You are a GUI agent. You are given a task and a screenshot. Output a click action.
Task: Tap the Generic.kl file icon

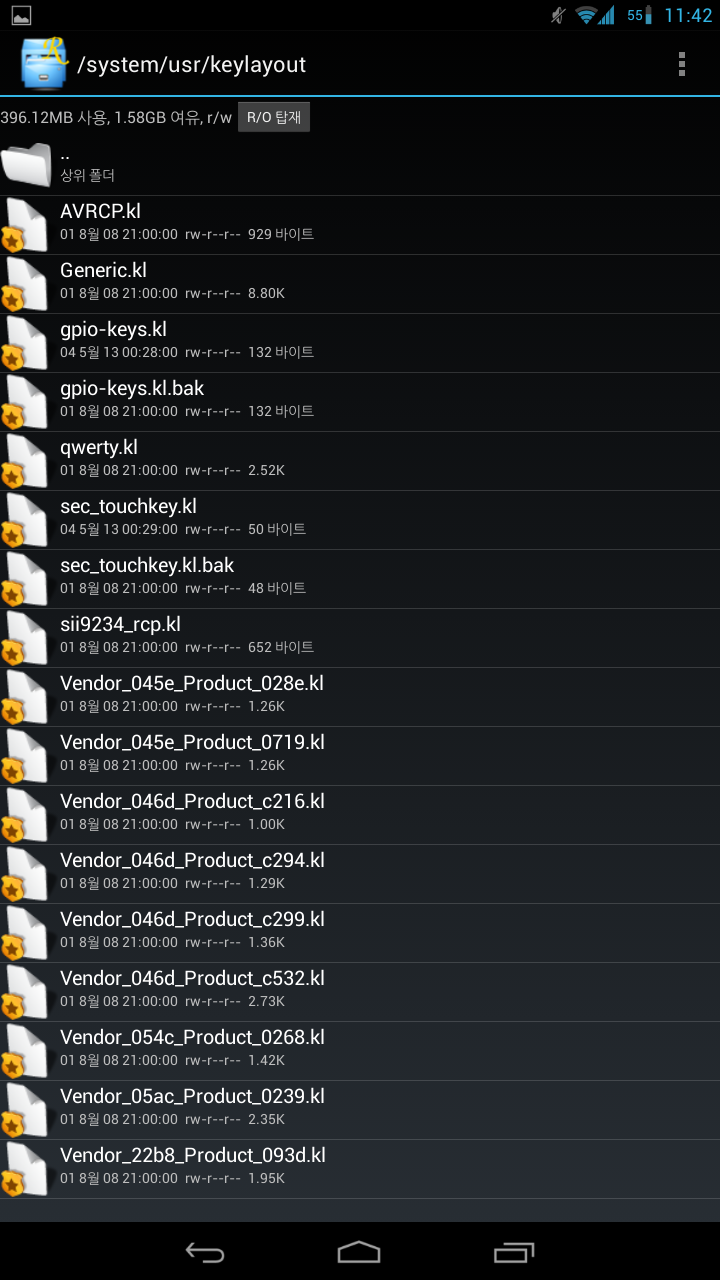click(x=26, y=283)
